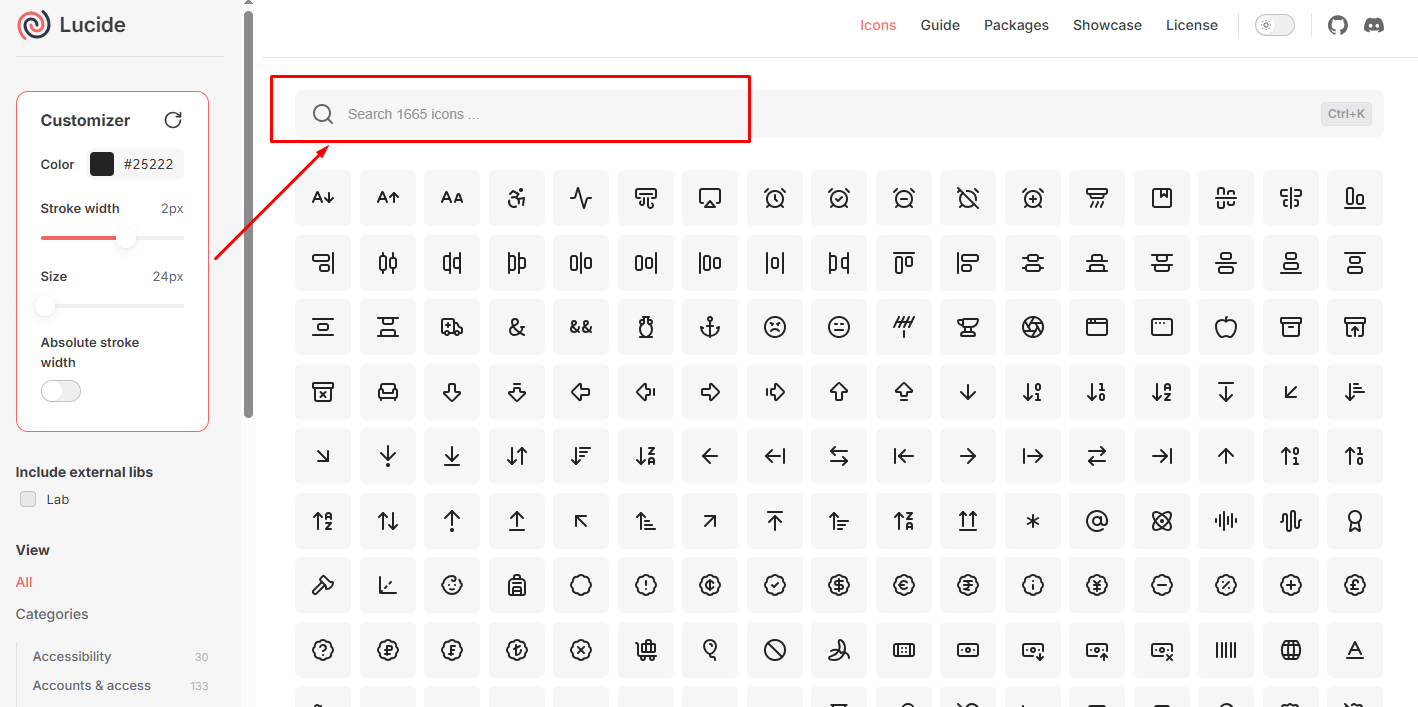Enable the Absolute stroke width toggle

click(x=61, y=390)
